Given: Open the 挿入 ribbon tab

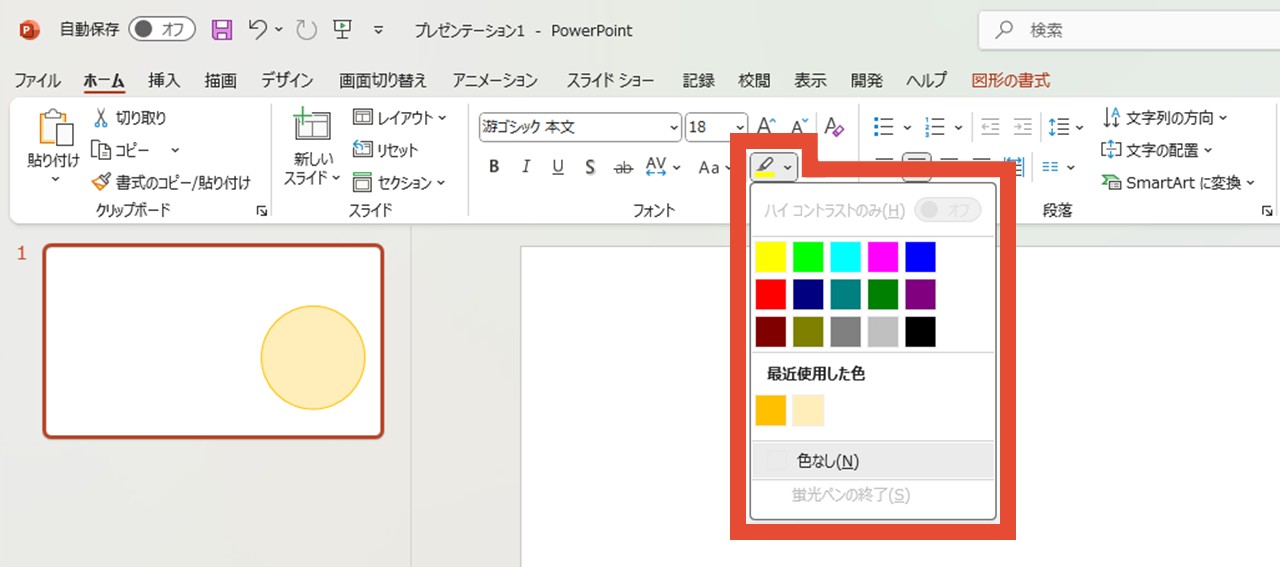Looking at the screenshot, I should (x=164, y=81).
